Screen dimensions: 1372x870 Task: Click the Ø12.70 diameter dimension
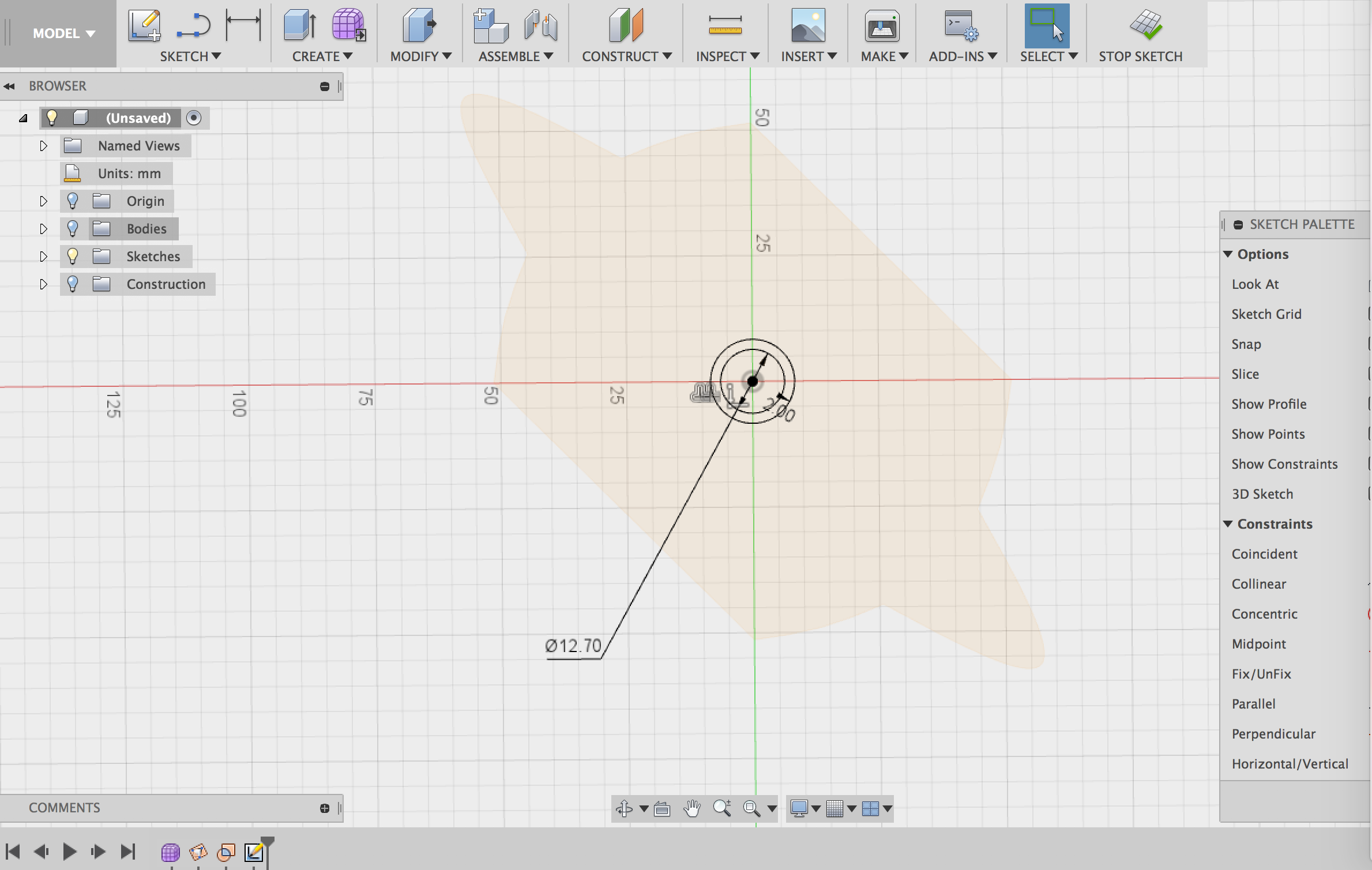click(x=573, y=646)
